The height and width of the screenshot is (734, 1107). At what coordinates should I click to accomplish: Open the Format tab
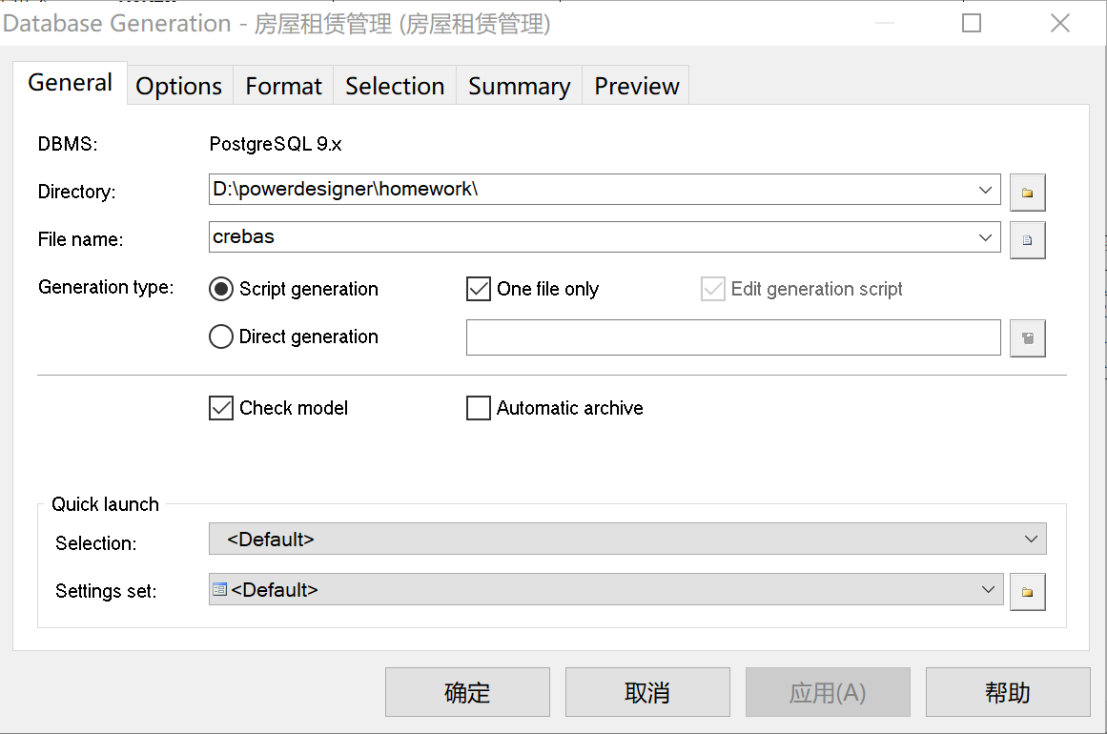pyautogui.click(x=284, y=86)
